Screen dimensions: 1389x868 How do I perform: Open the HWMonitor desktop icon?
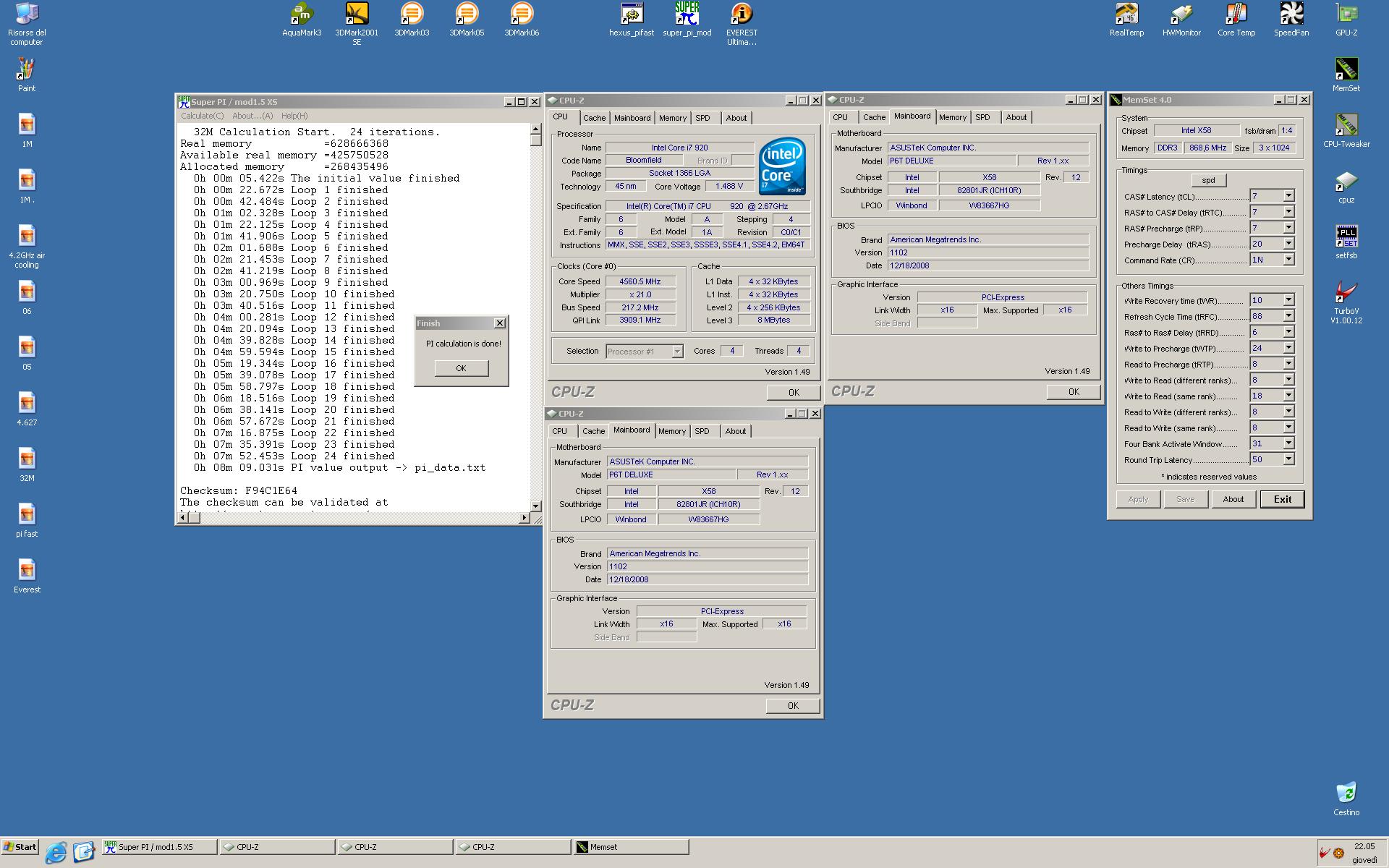(1181, 20)
